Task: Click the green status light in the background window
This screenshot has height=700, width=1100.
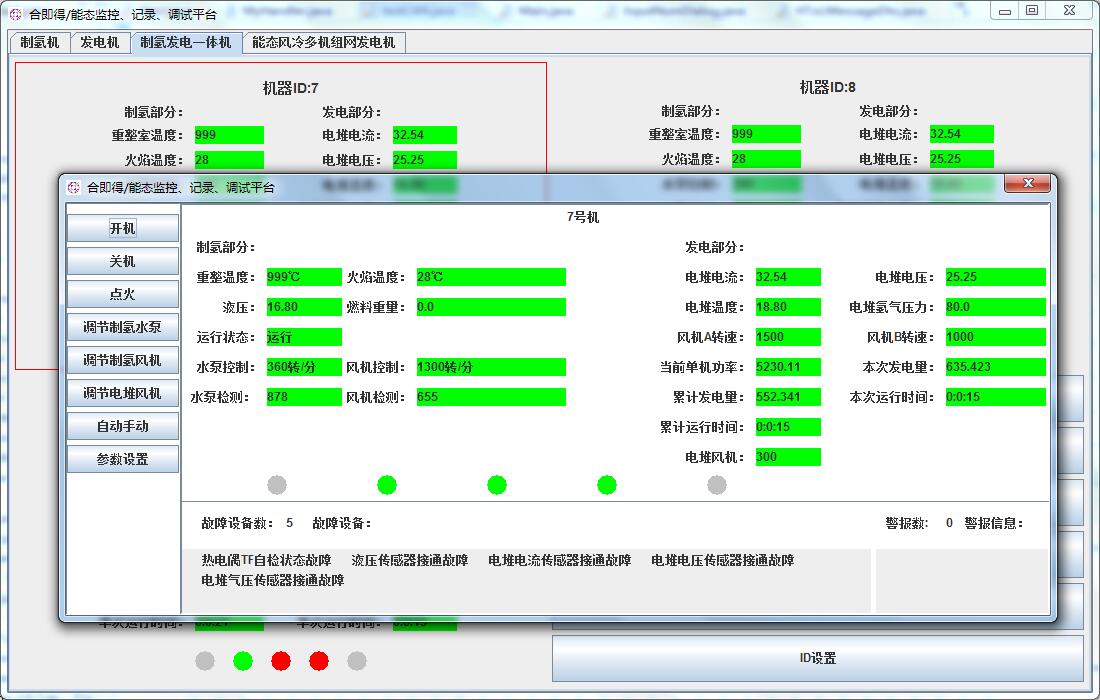Action: pyautogui.click(x=243, y=661)
